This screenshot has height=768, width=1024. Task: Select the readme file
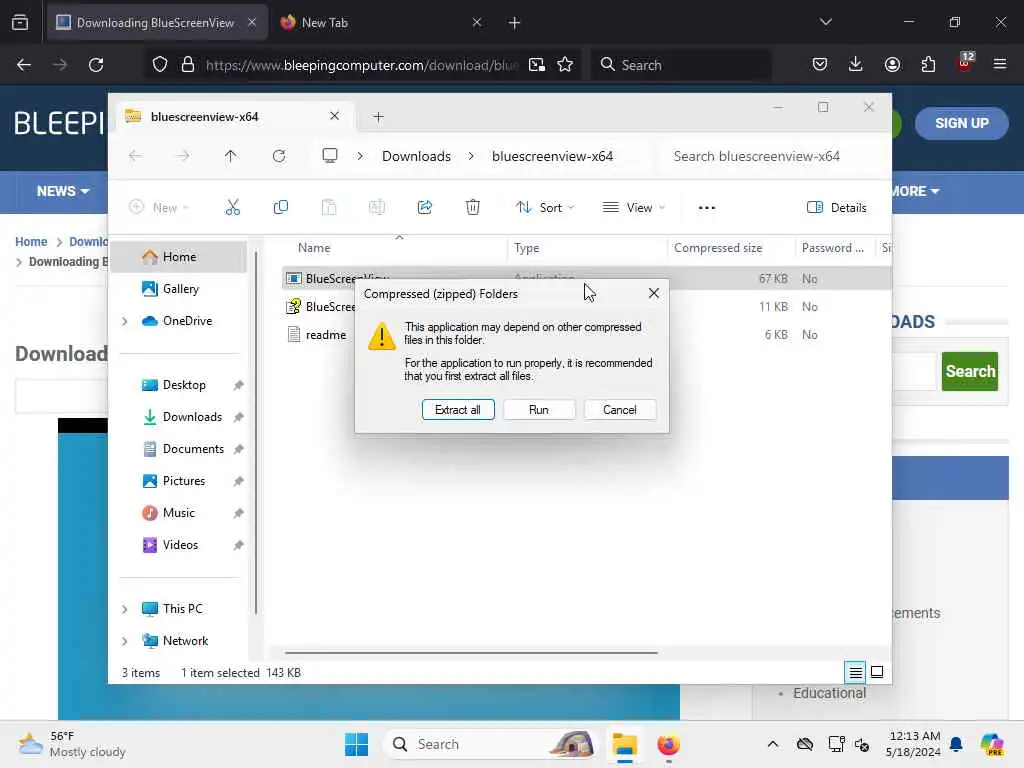(325, 334)
